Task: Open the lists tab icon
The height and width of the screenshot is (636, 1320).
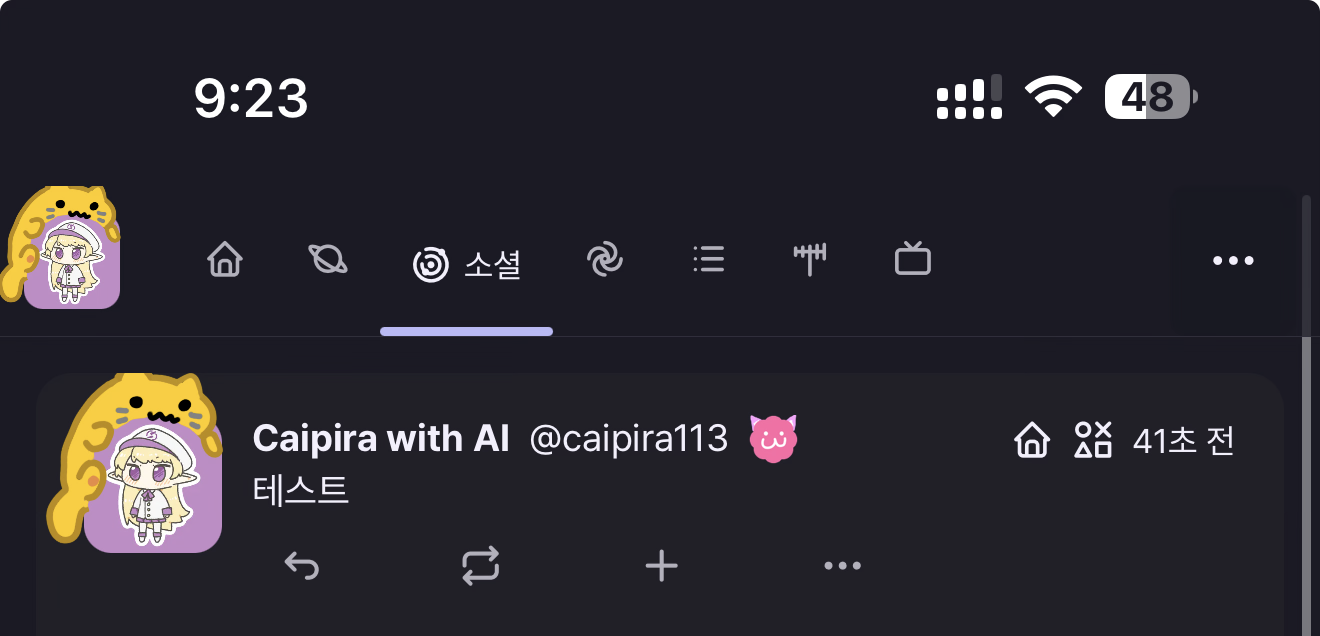Action: tap(708, 261)
